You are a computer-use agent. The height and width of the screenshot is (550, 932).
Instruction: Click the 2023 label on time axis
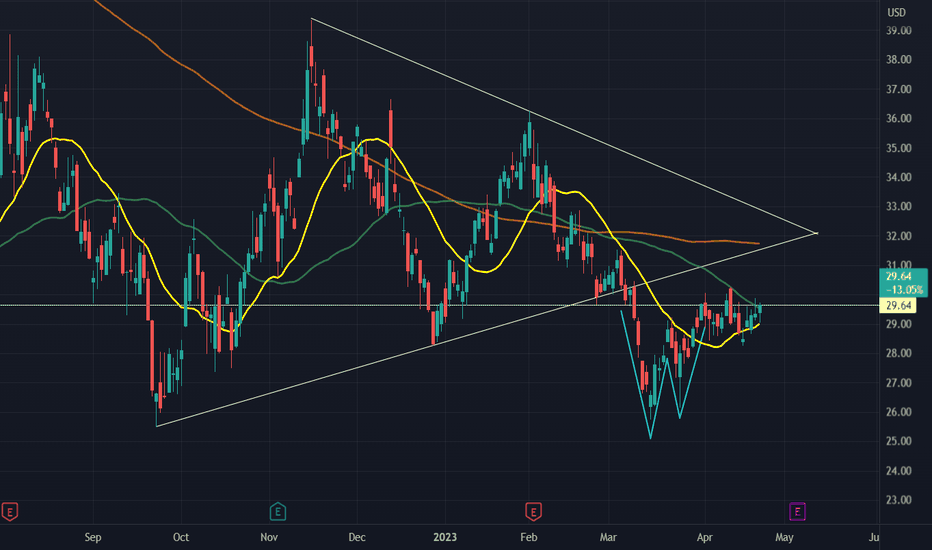click(x=445, y=538)
